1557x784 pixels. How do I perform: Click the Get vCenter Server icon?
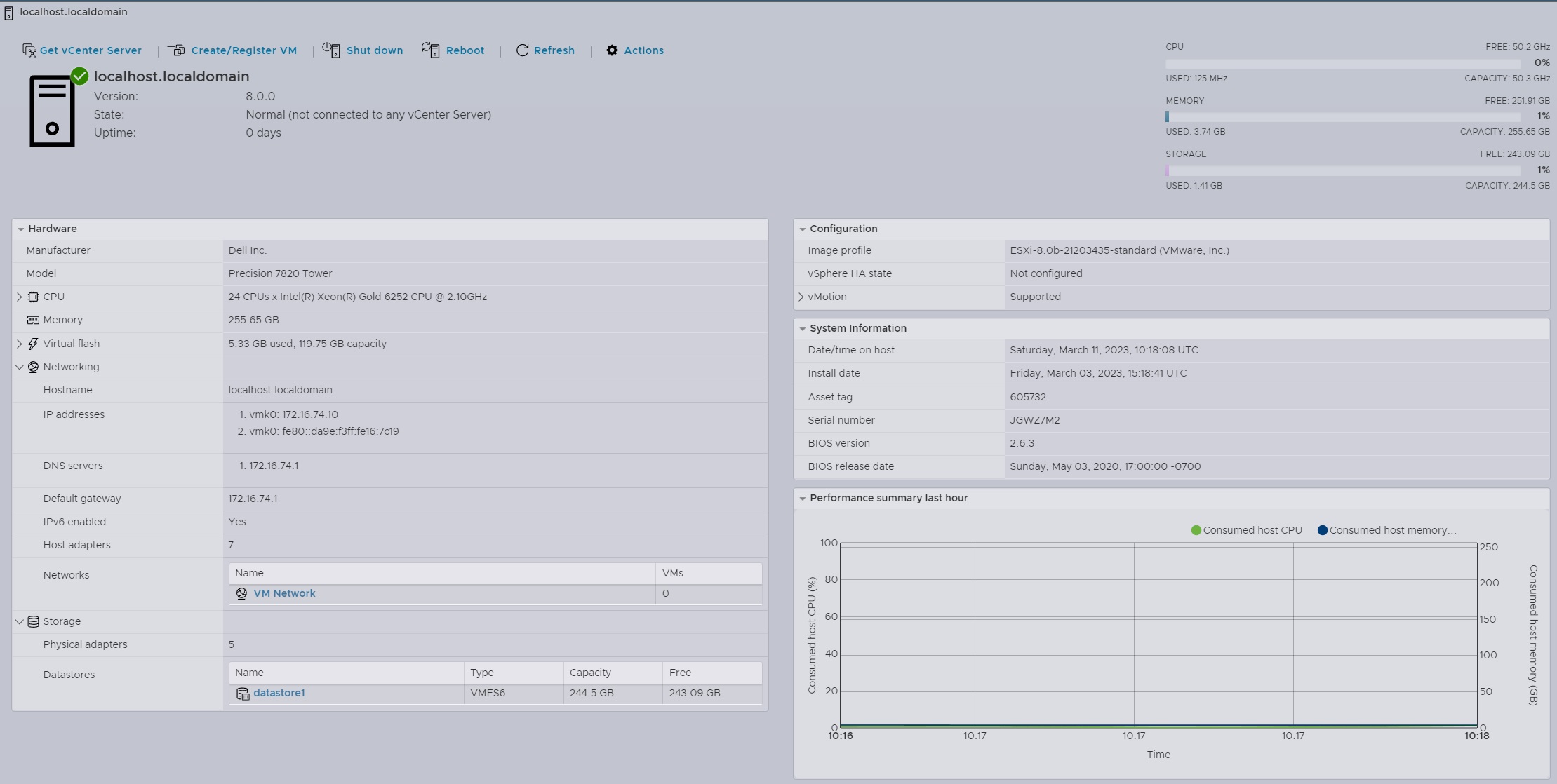point(29,50)
